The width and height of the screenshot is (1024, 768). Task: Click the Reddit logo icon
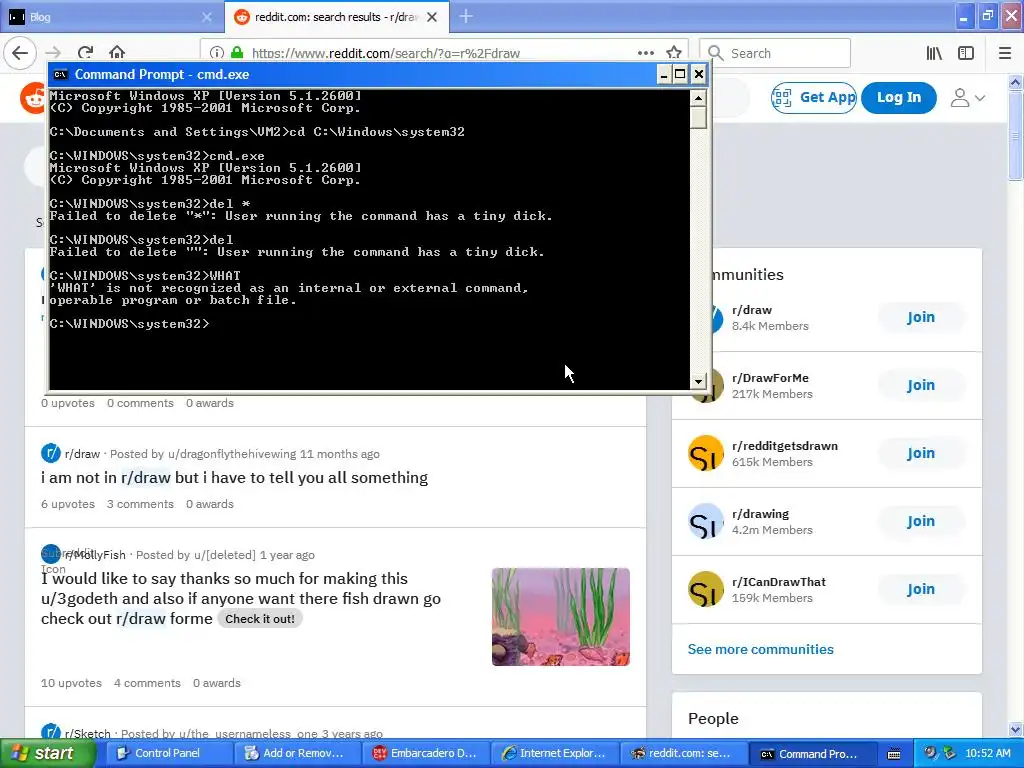pos(33,98)
